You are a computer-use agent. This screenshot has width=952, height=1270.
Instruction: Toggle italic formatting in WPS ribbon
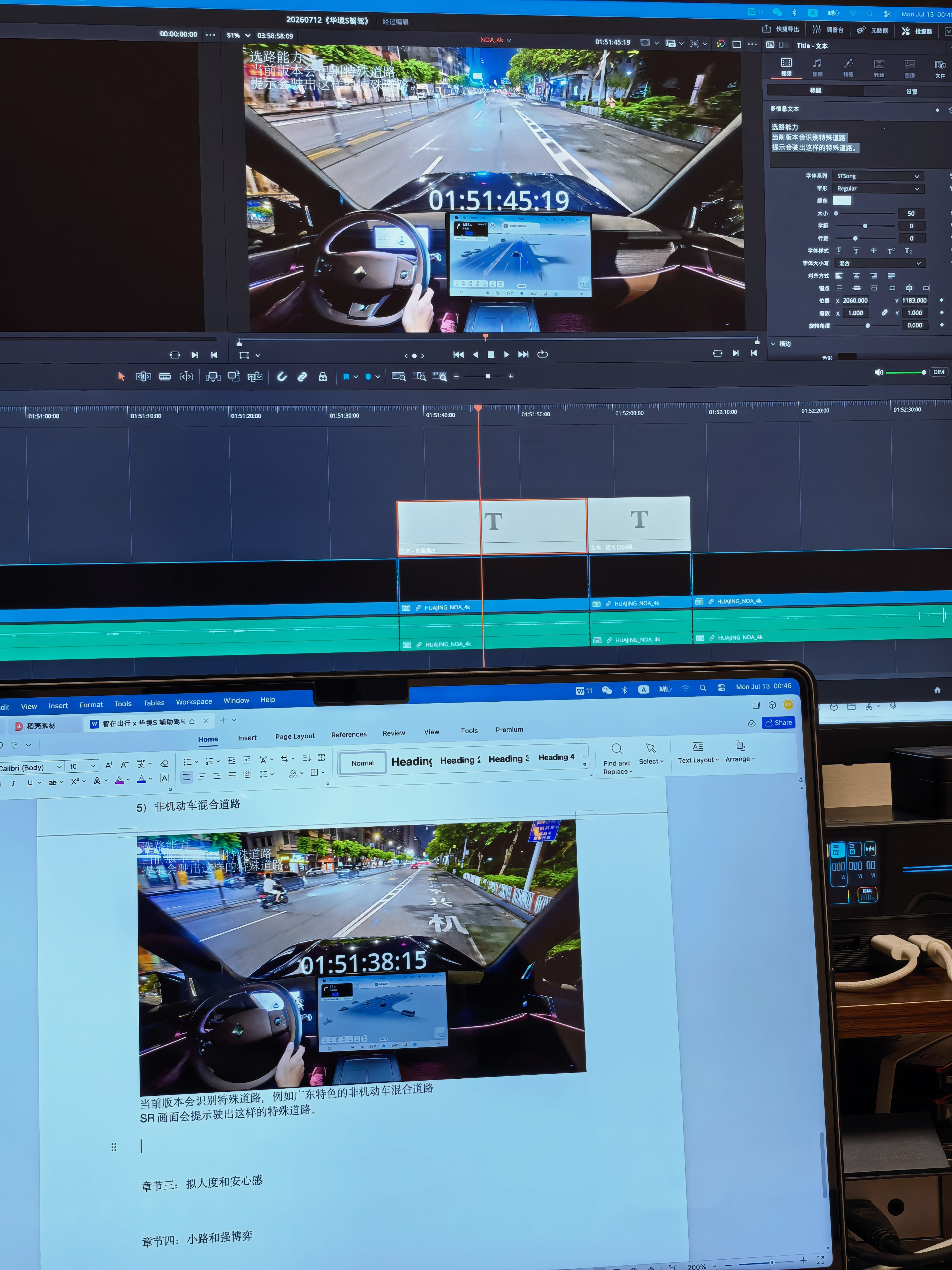pos(13,783)
